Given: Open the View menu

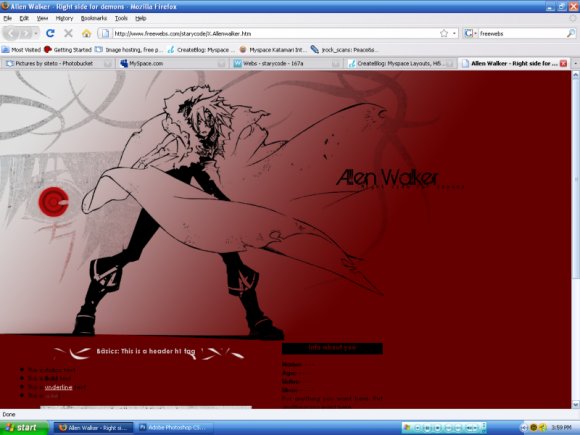Looking at the screenshot, I should tap(42, 18).
